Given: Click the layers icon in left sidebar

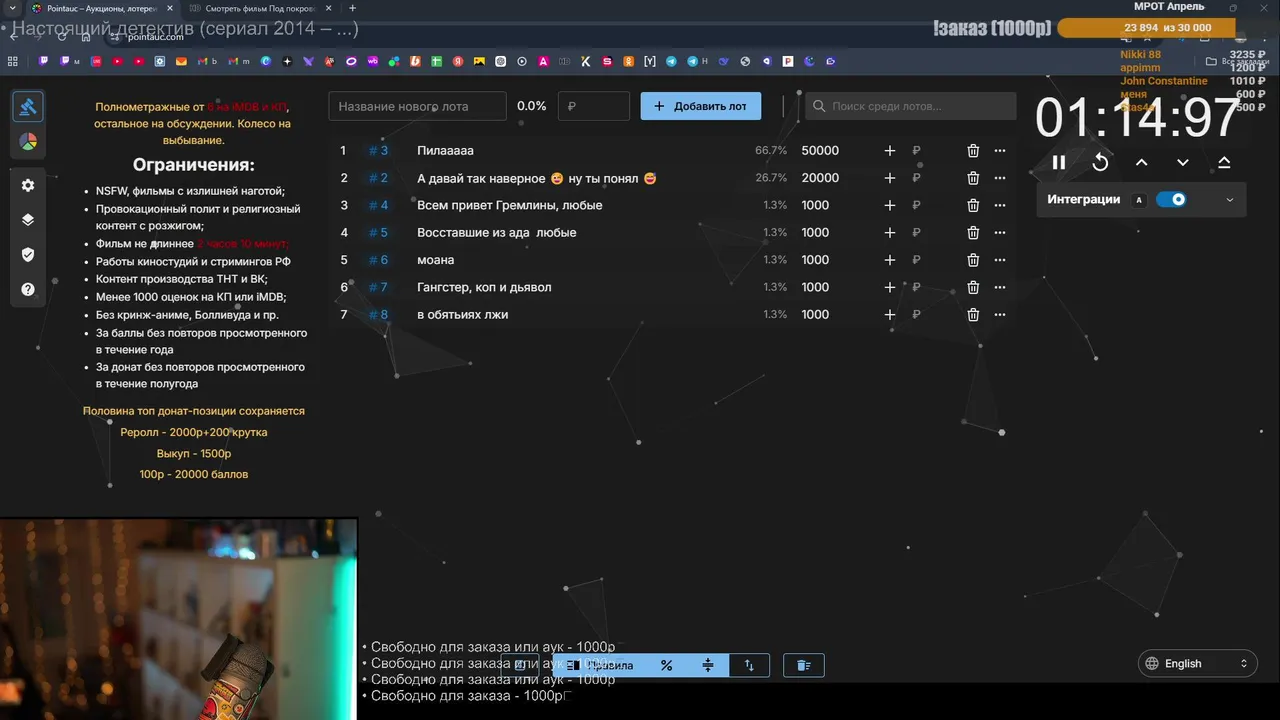Looking at the screenshot, I should click(28, 220).
